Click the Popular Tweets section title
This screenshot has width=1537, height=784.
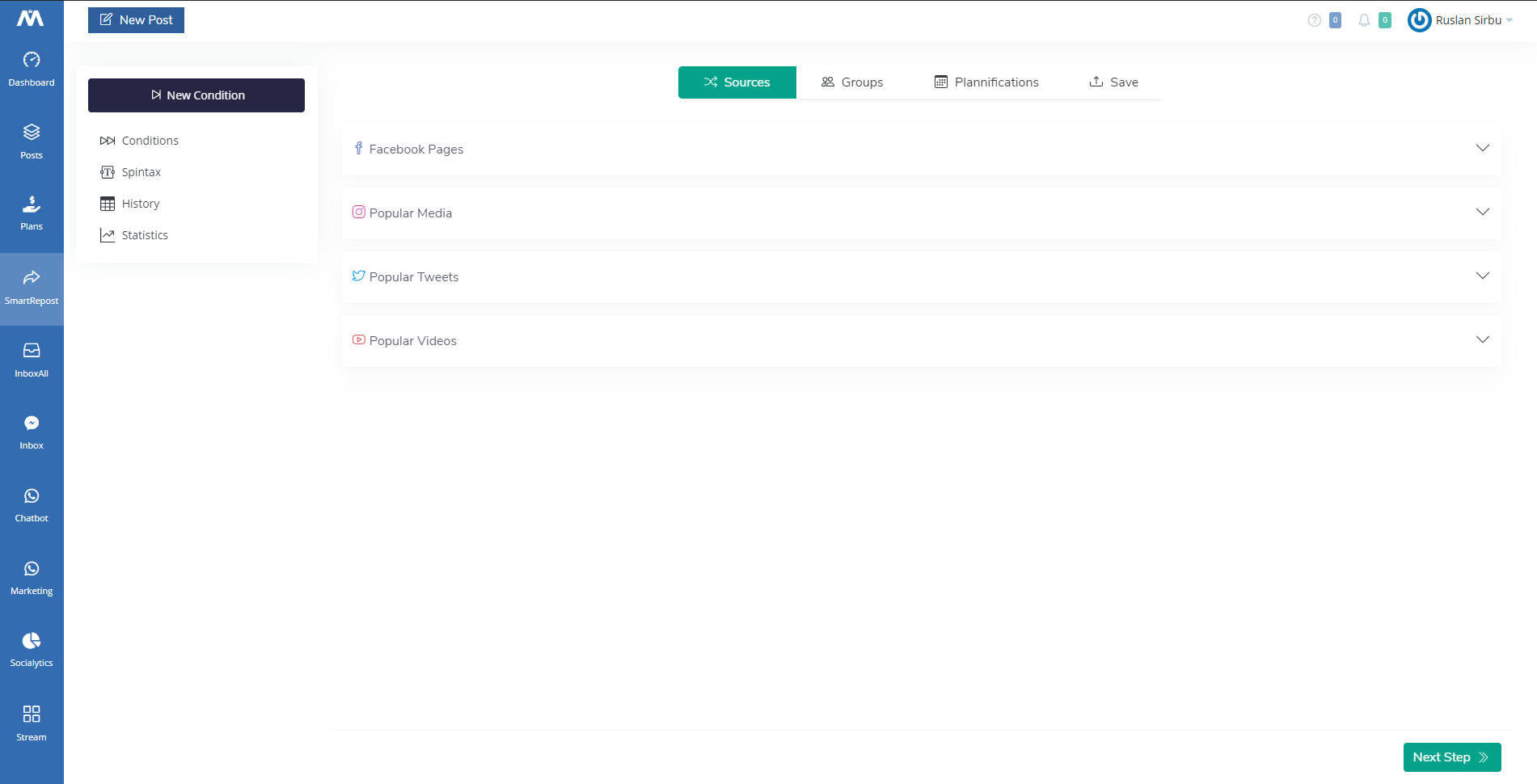pyautogui.click(x=414, y=277)
